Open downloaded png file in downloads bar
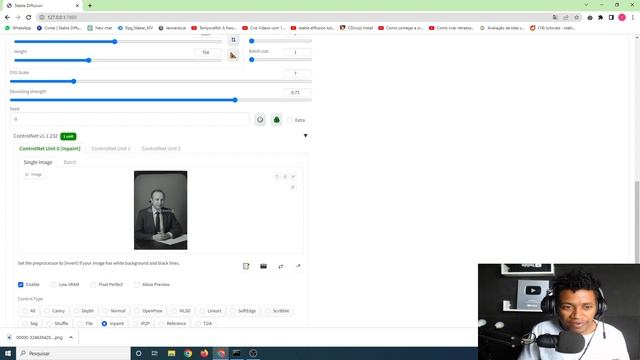Screen dimensions: 640x360 click(x=36, y=338)
